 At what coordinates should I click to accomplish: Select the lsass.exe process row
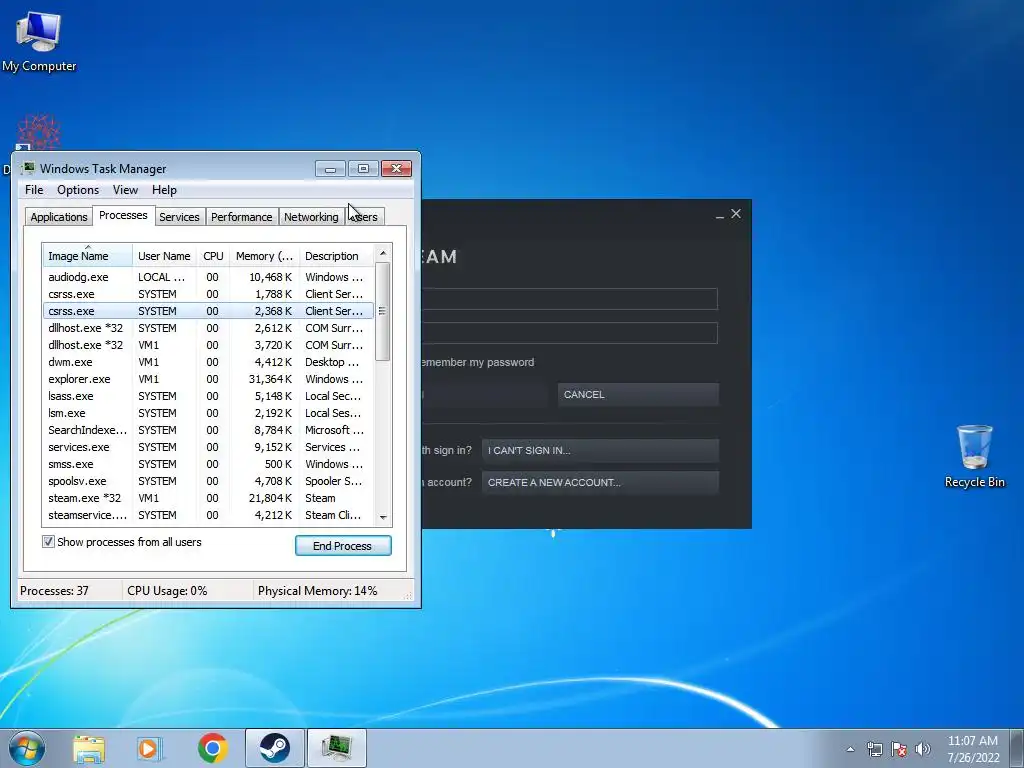click(208, 396)
